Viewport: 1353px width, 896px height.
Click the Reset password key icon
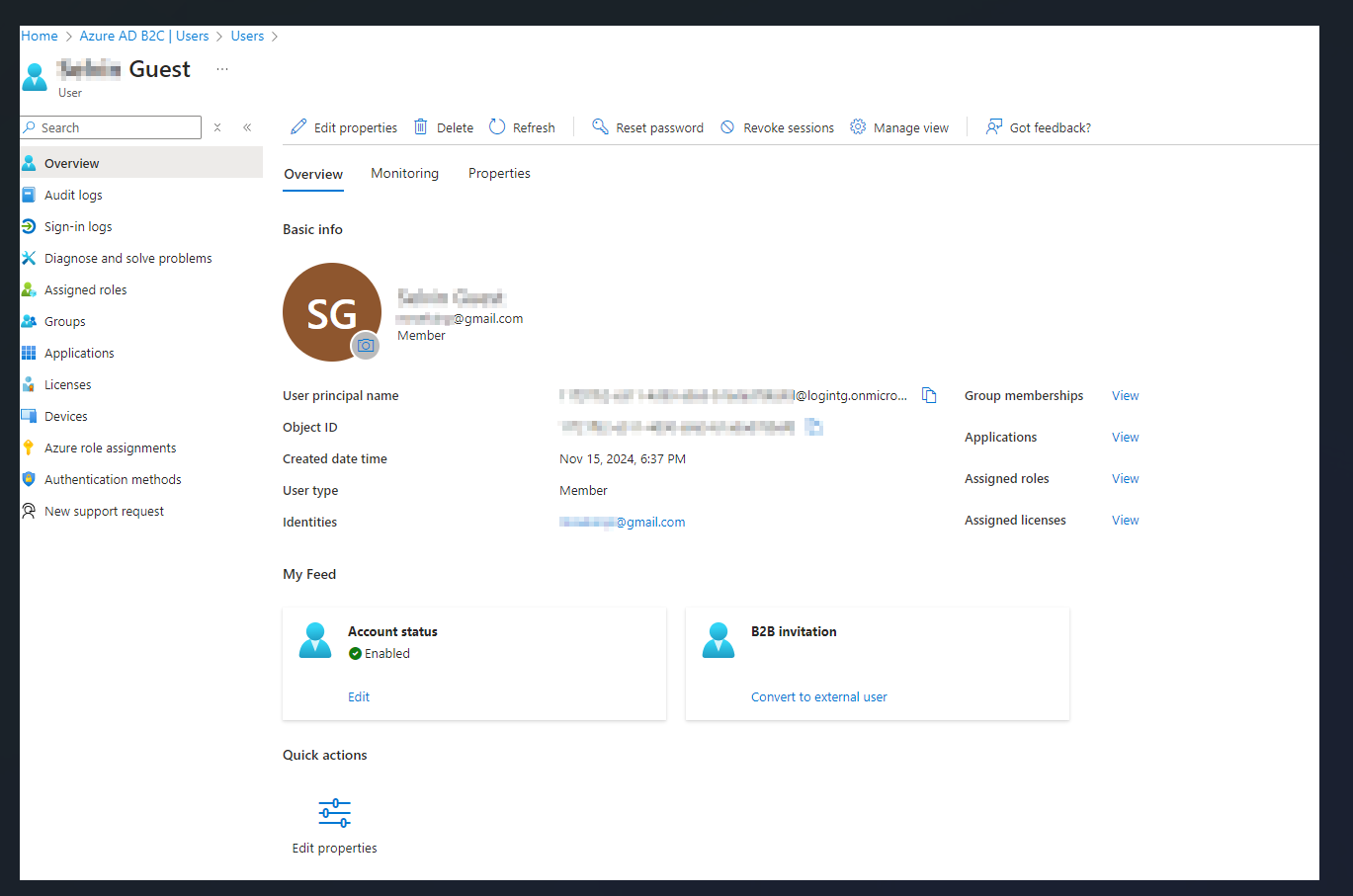click(600, 126)
